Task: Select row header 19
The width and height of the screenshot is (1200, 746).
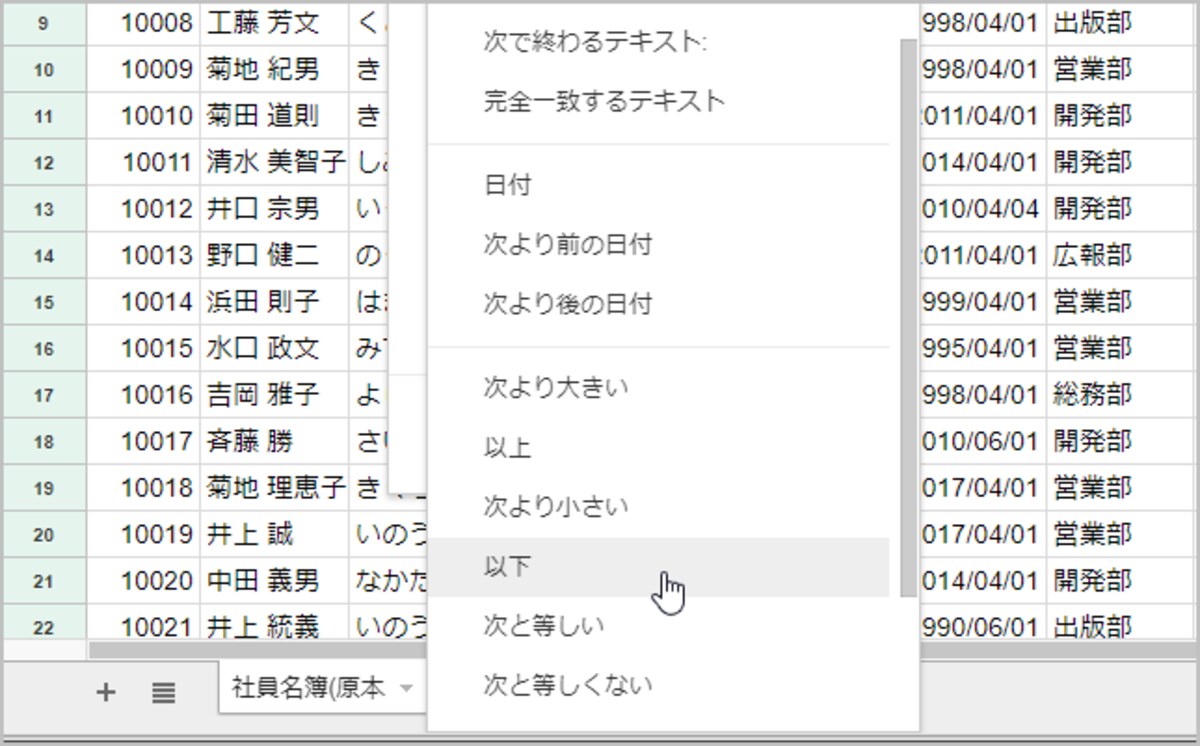Action: coord(44,488)
